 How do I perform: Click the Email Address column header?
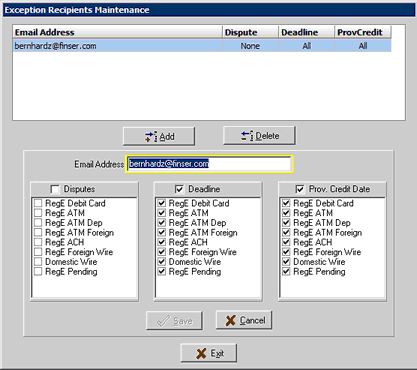click(118, 32)
